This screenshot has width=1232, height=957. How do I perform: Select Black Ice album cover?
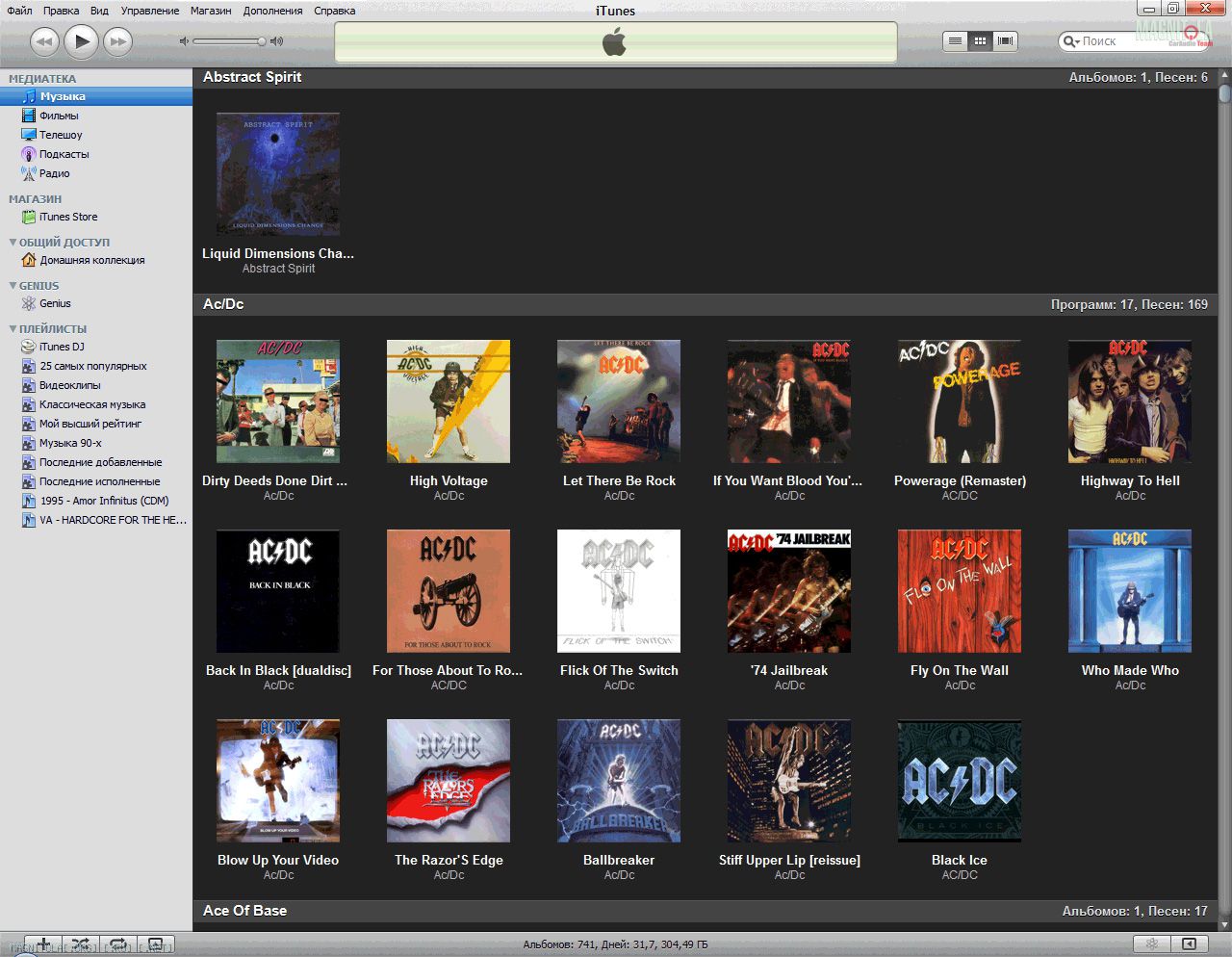point(960,781)
